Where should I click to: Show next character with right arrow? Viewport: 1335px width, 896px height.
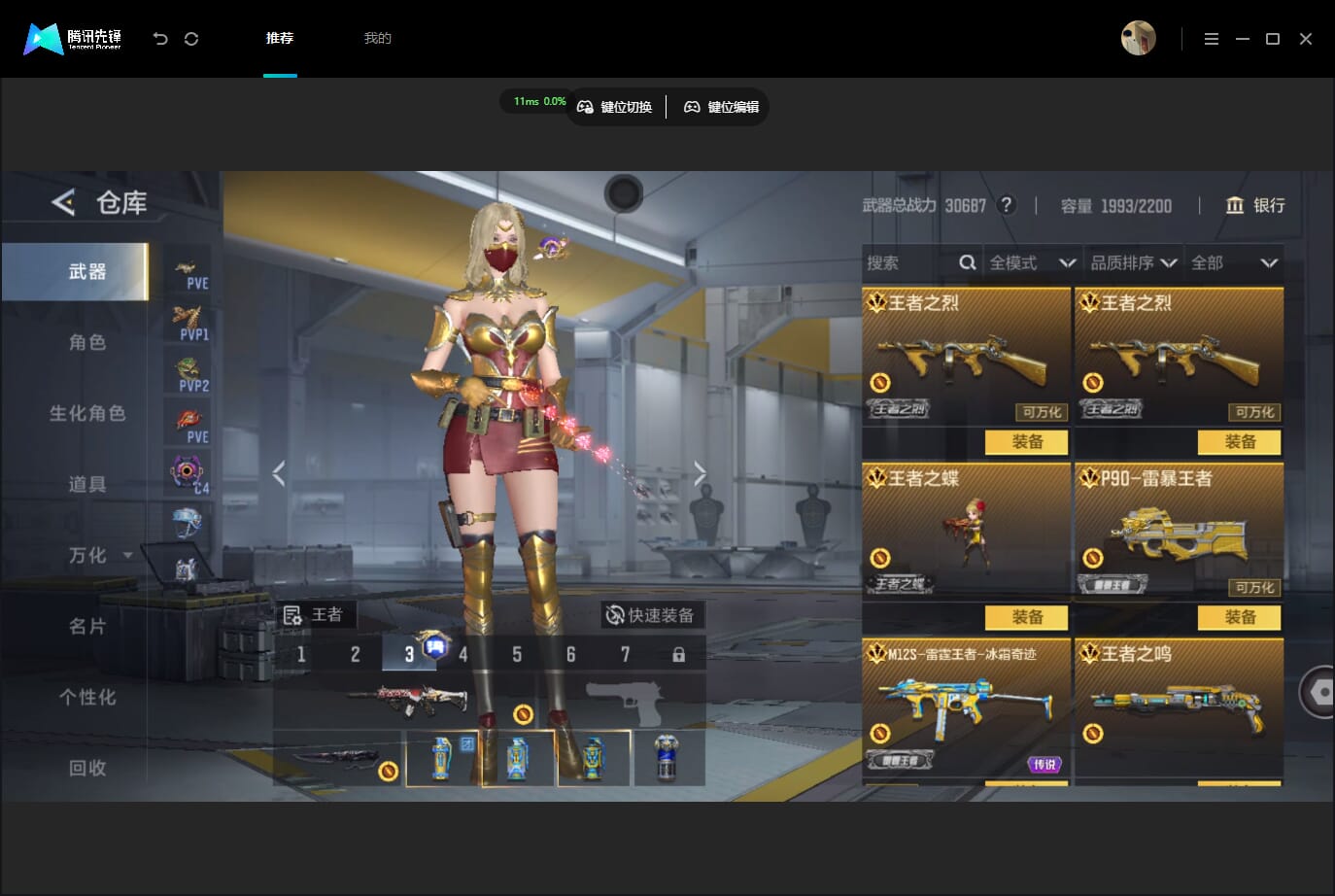tap(700, 473)
